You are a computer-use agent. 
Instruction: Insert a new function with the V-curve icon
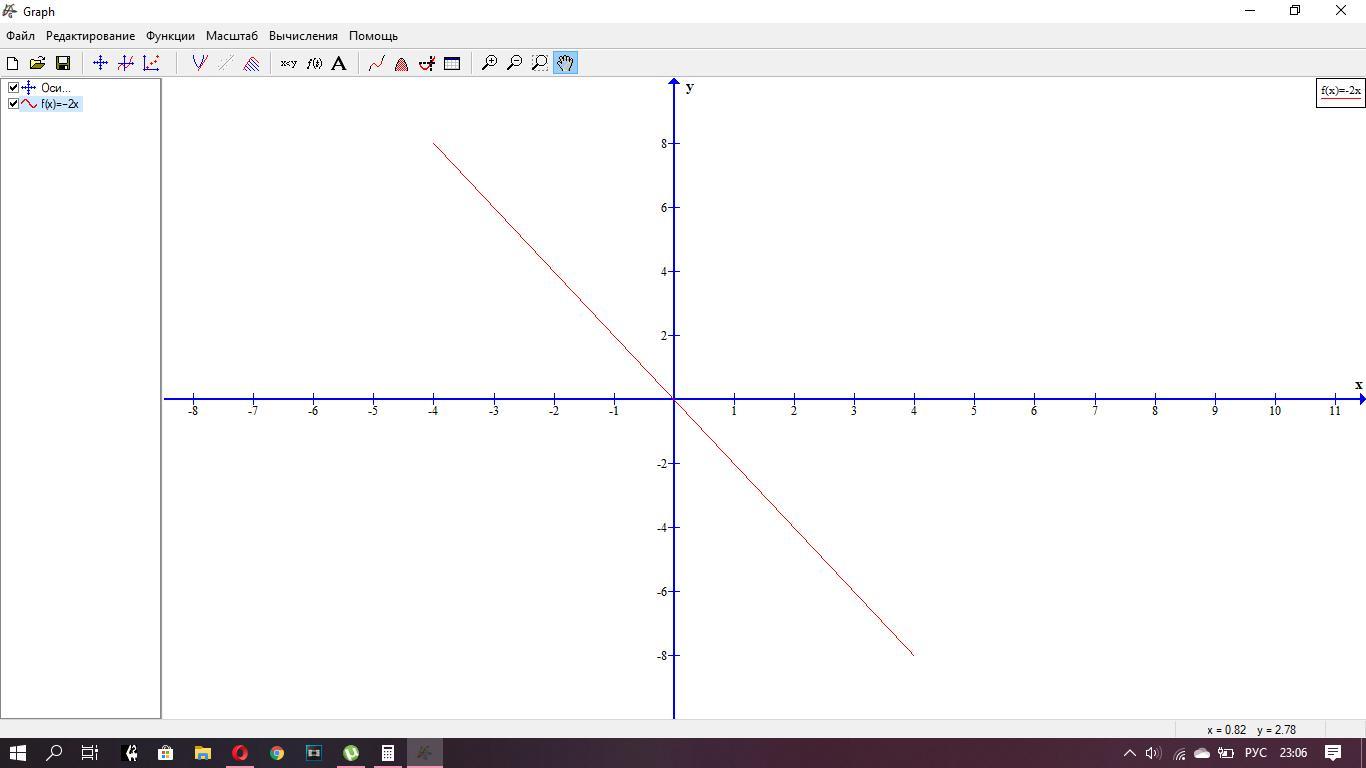(x=199, y=63)
